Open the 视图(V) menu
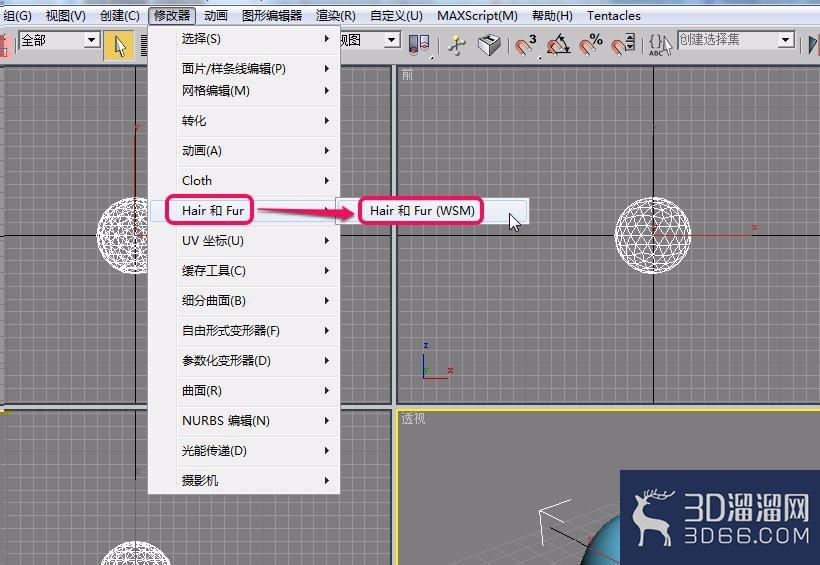The height and width of the screenshot is (565, 820). point(65,16)
